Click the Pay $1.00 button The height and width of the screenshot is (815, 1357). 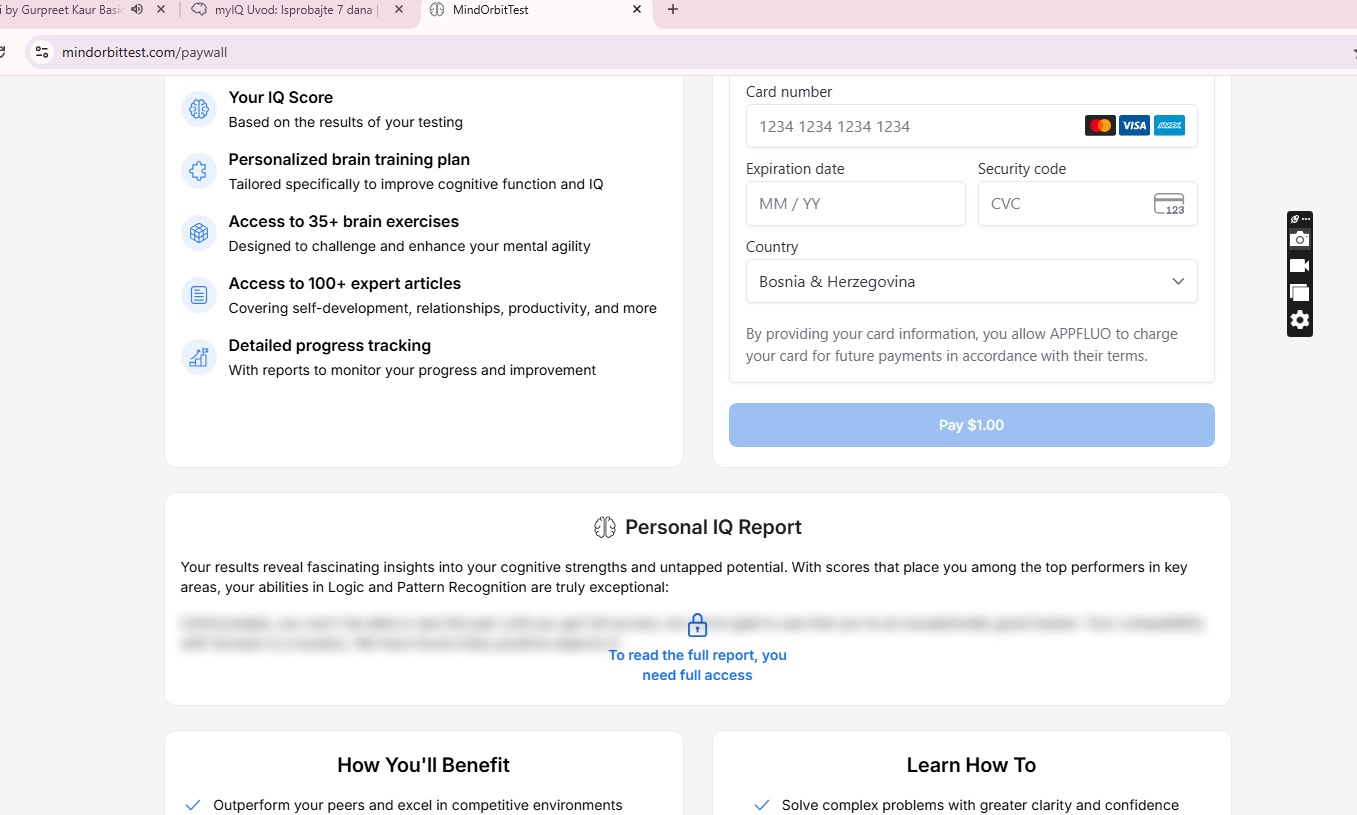972,425
